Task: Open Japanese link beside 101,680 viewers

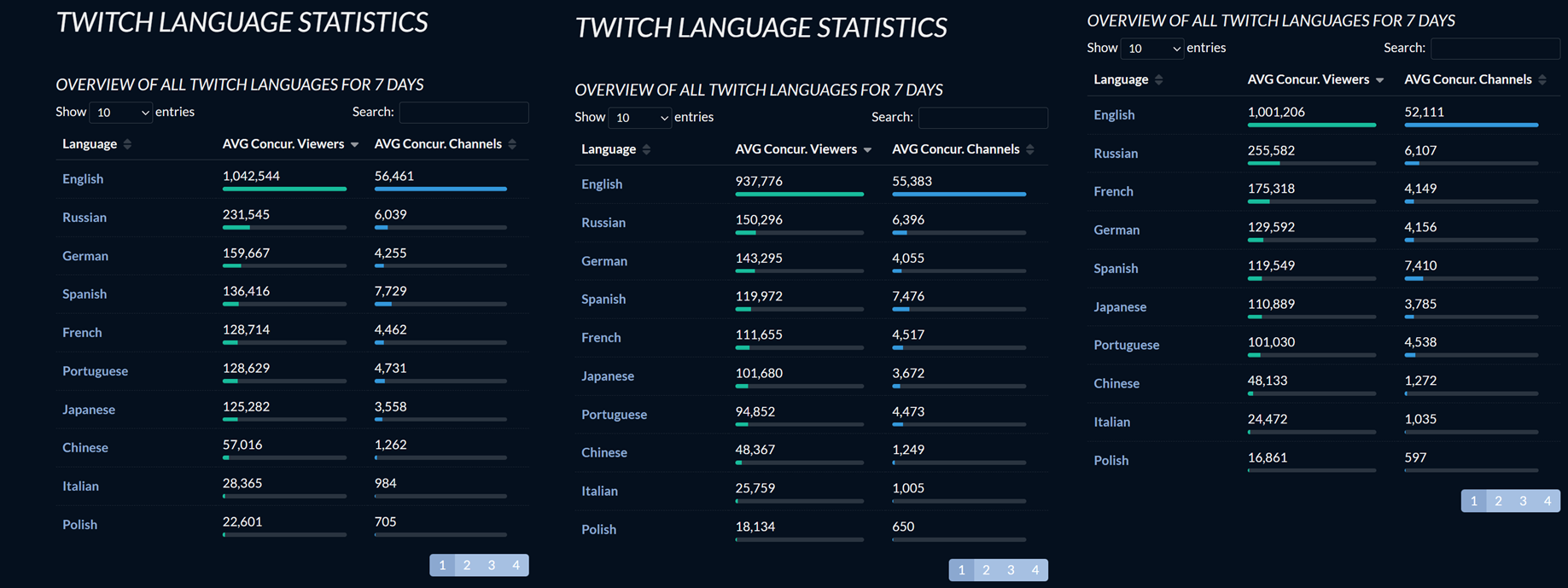Action: [608, 376]
